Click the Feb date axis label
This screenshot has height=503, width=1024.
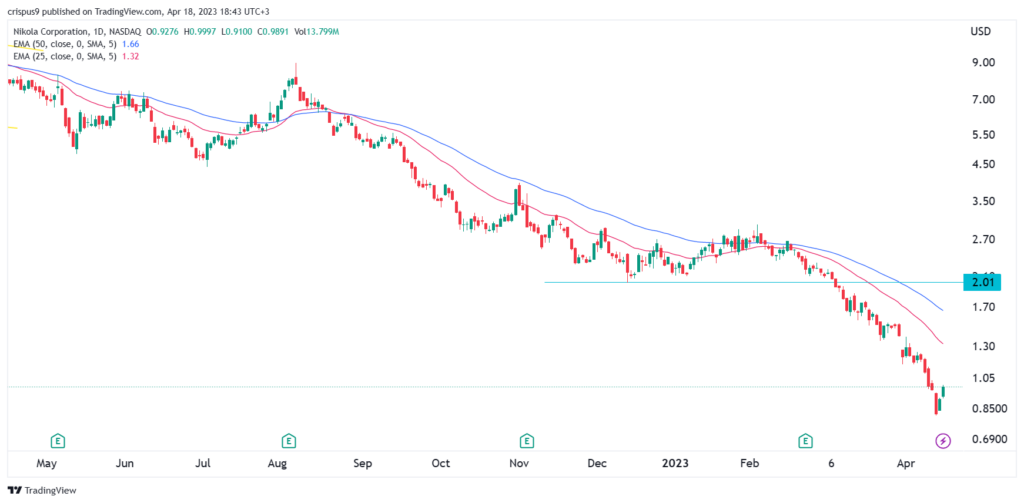750,464
